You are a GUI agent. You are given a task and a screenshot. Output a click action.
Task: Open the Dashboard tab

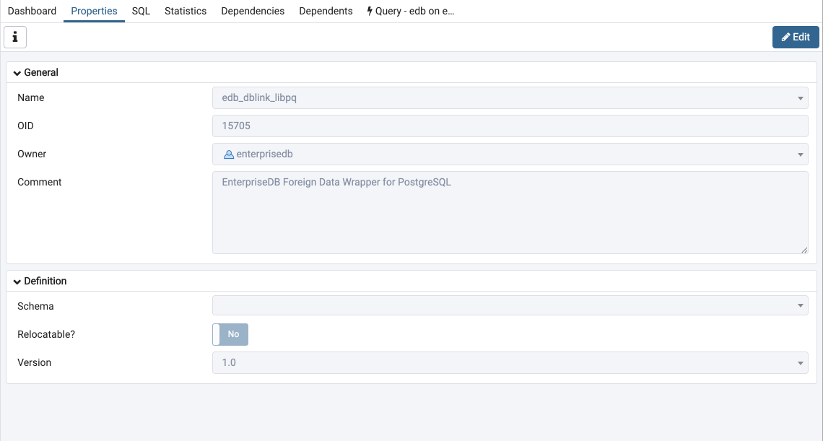tap(32, 11)
